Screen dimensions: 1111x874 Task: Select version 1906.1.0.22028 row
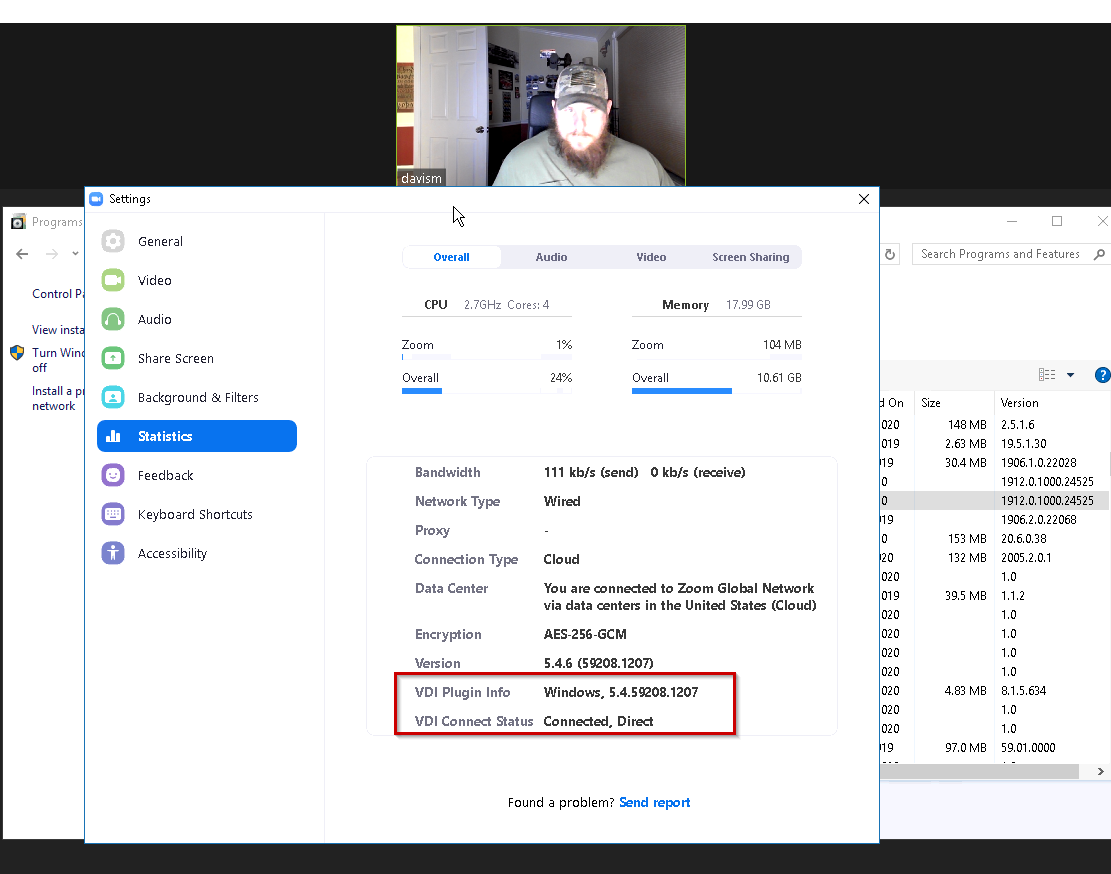click(995, 462)
